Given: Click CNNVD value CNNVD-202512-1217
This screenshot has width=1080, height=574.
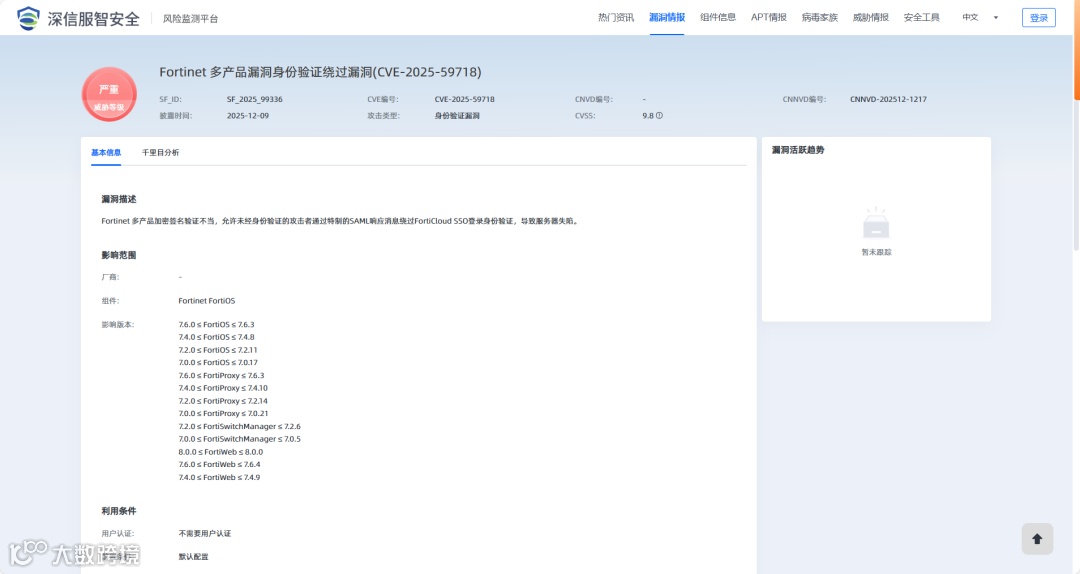Looking at the screenshot, I should [889, 99].
